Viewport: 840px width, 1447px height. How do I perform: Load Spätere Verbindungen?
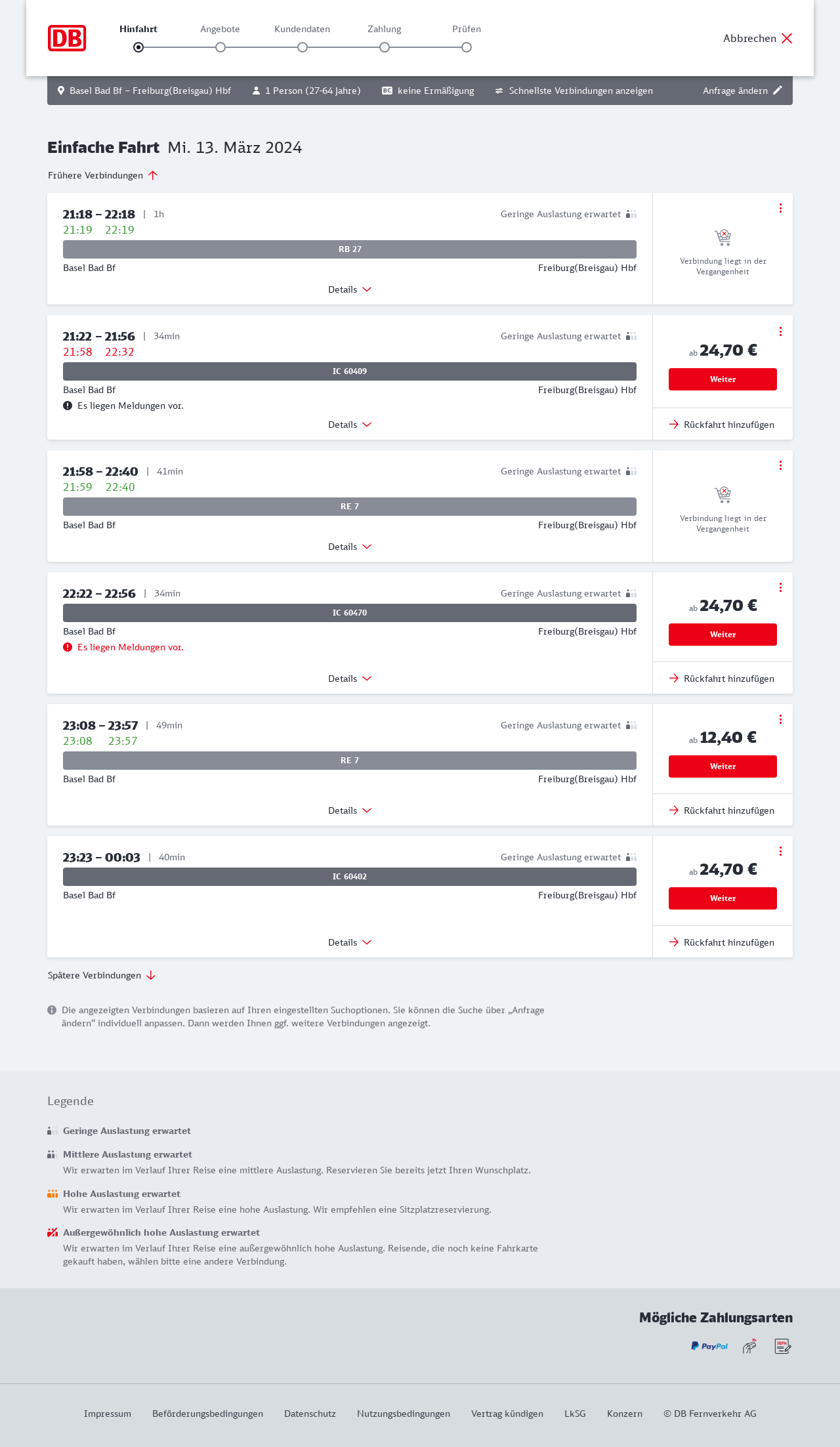pos(102,975)
